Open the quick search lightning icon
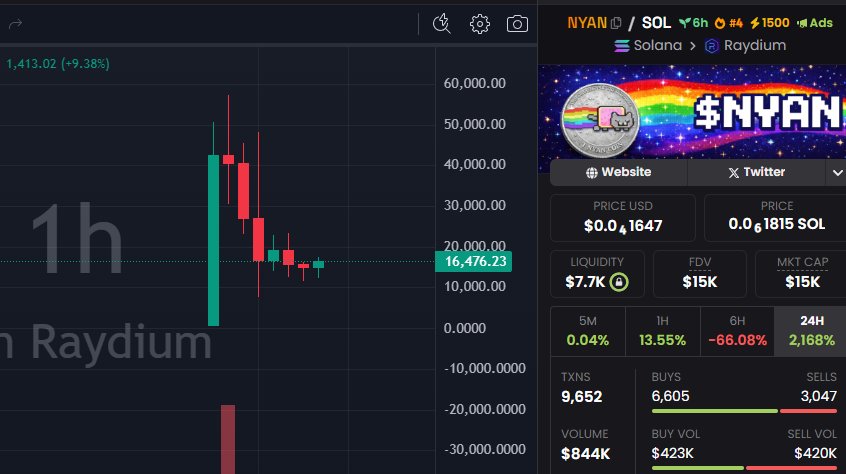This screenshot has width=846, height=474. 441,24
